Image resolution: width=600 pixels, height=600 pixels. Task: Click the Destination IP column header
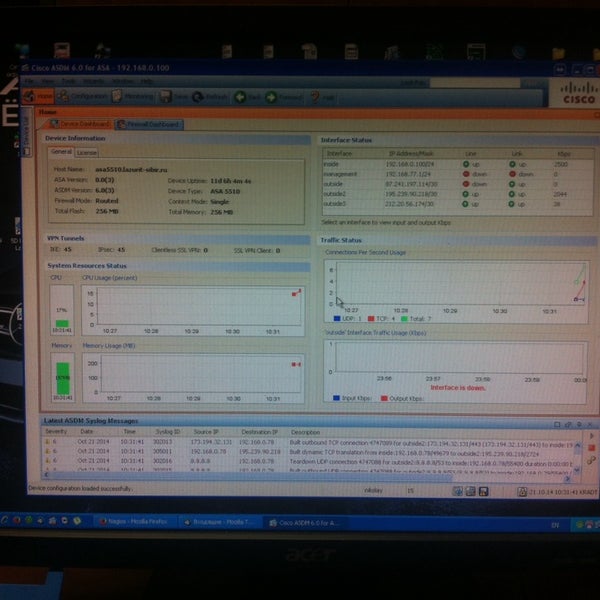tap(259, 432)
